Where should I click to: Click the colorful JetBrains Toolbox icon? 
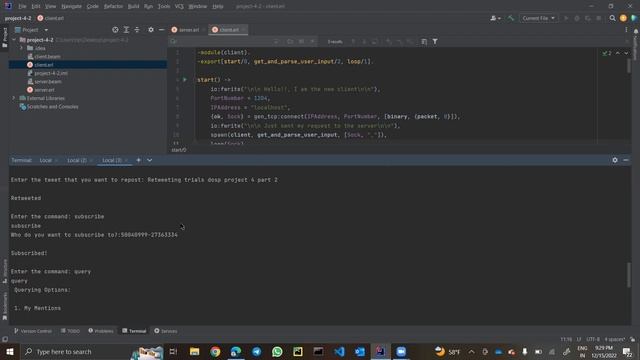tap(634, 18)
